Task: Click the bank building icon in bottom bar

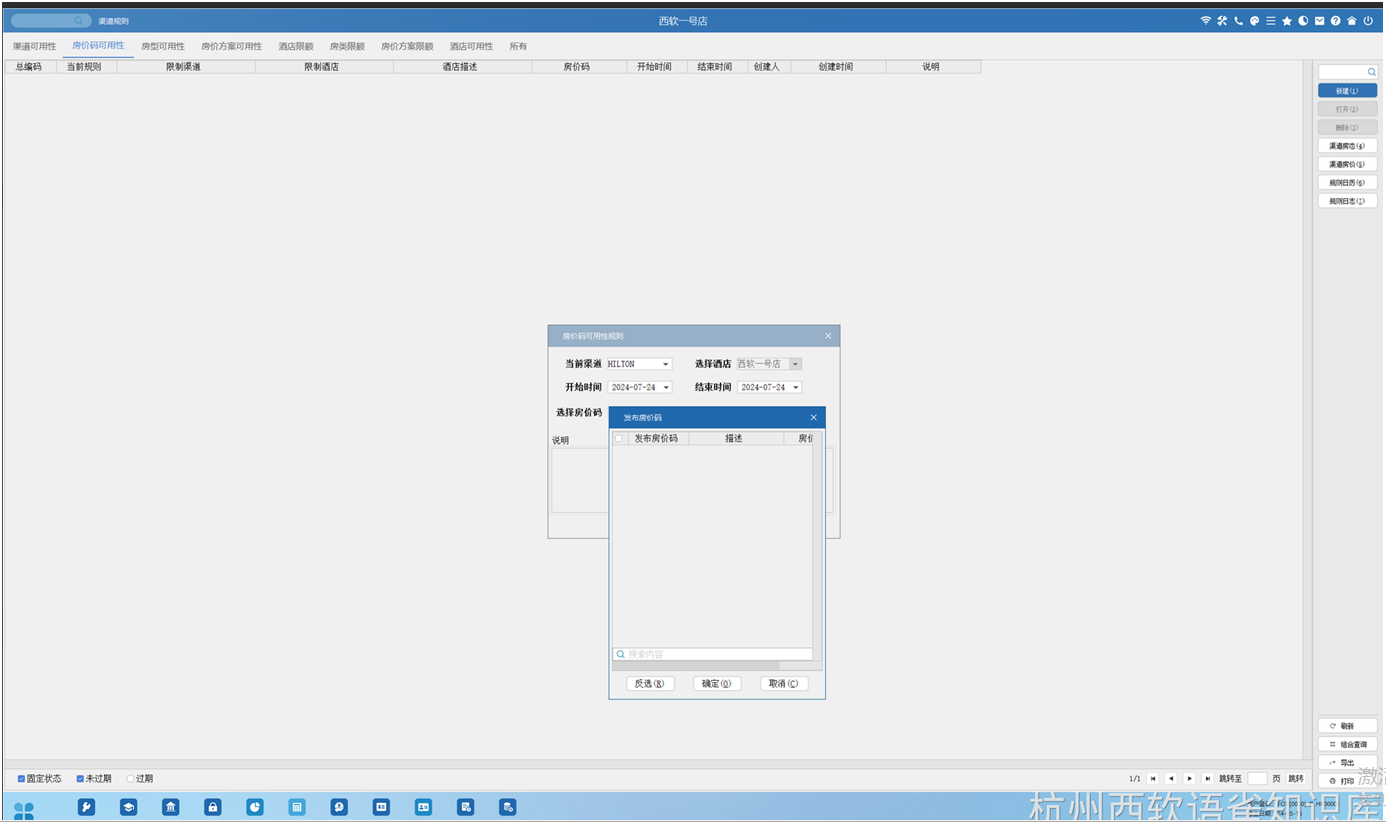Action: (171, 807)
